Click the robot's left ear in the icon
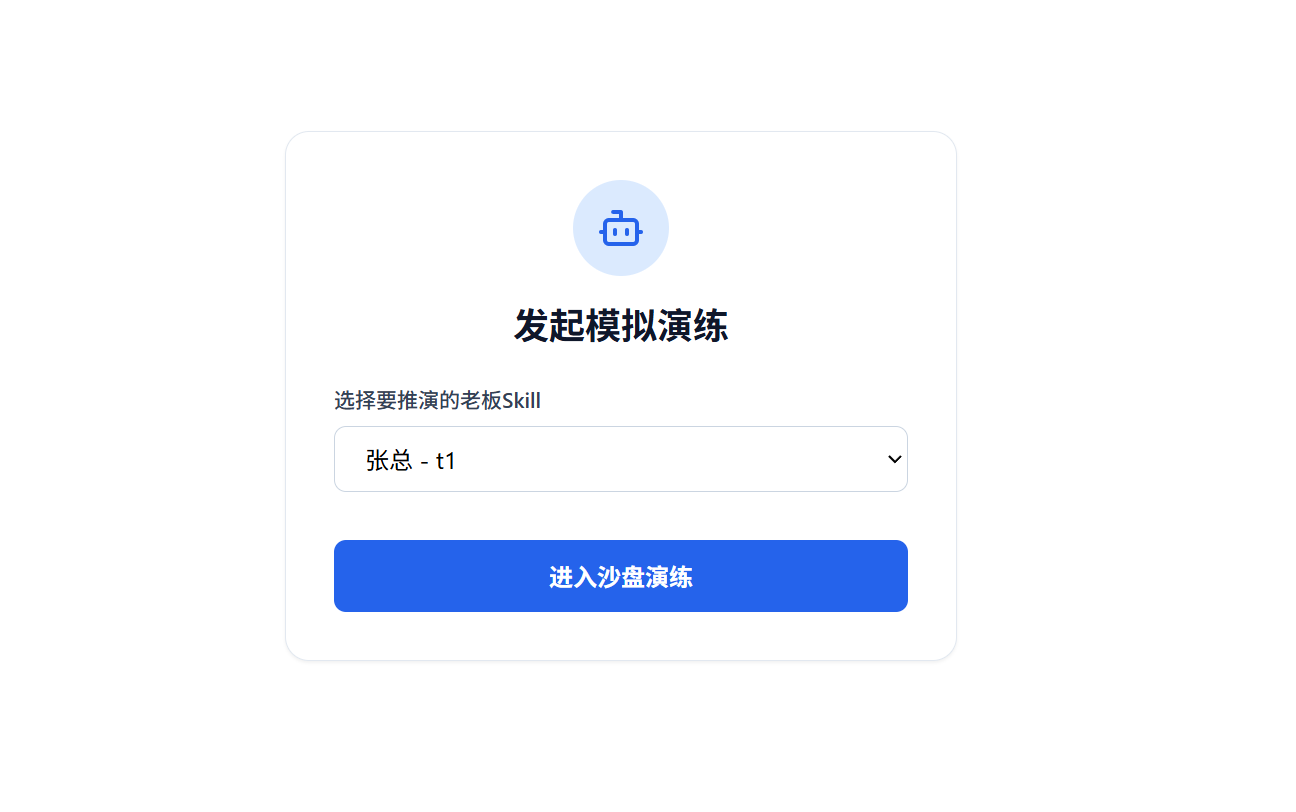Image resolution: width=1296 pixels, height=812 pixels. (602, 232)
